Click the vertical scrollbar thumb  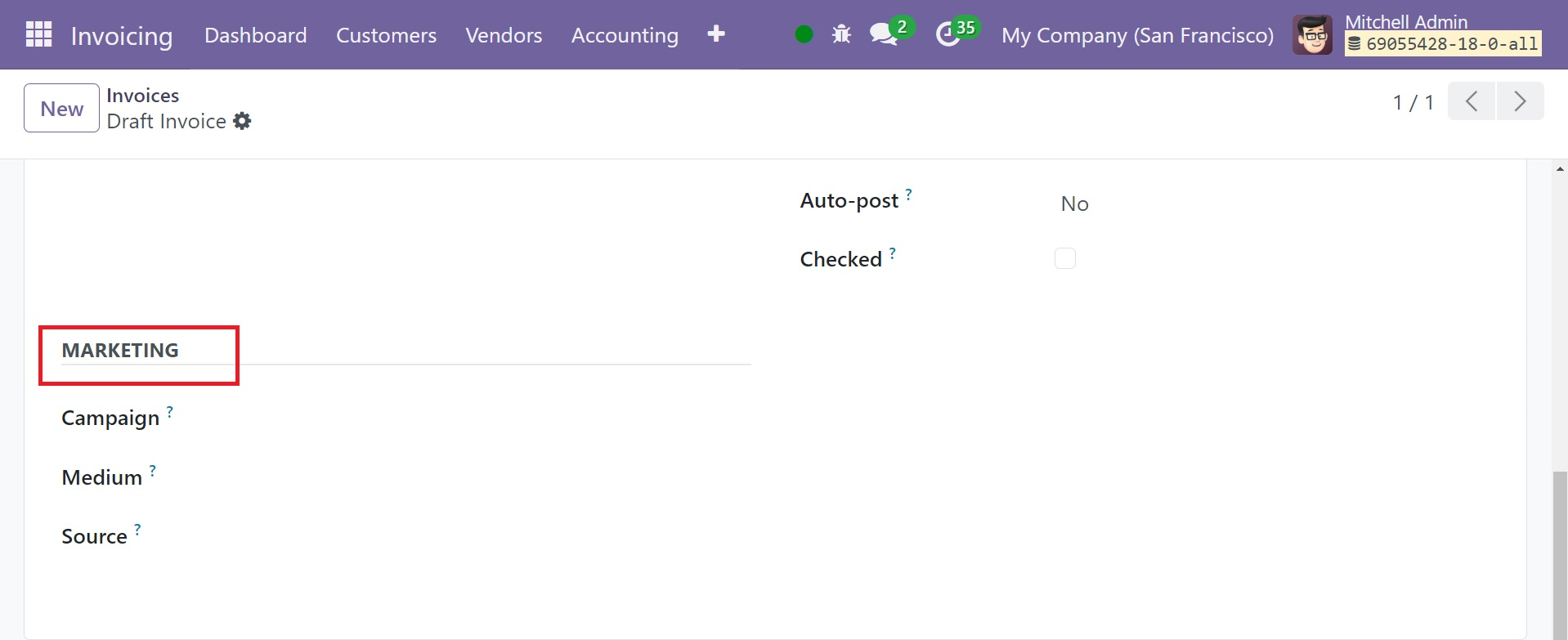pos(1560,555)
